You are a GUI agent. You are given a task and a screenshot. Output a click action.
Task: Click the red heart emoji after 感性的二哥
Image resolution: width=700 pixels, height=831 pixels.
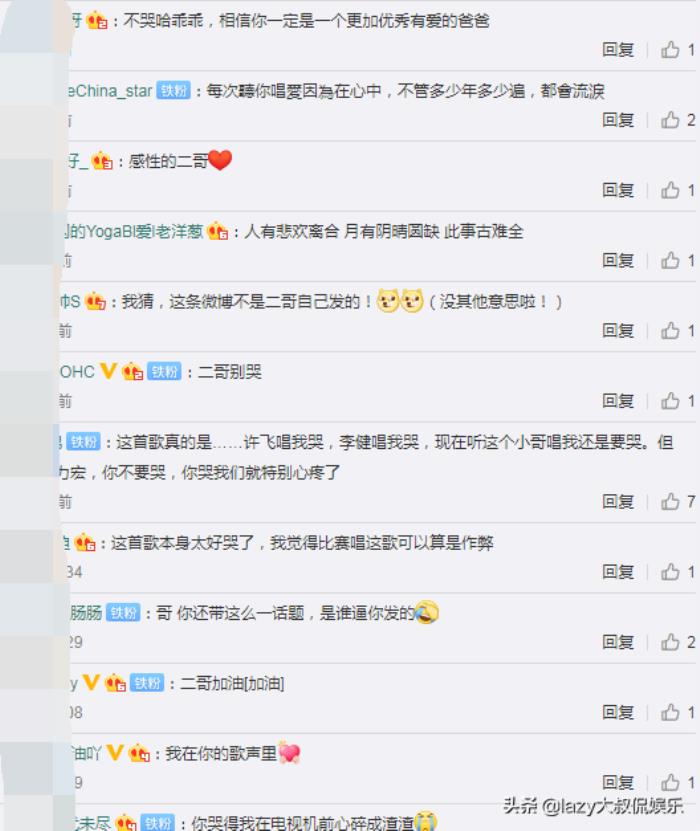(x=220, y=160)
